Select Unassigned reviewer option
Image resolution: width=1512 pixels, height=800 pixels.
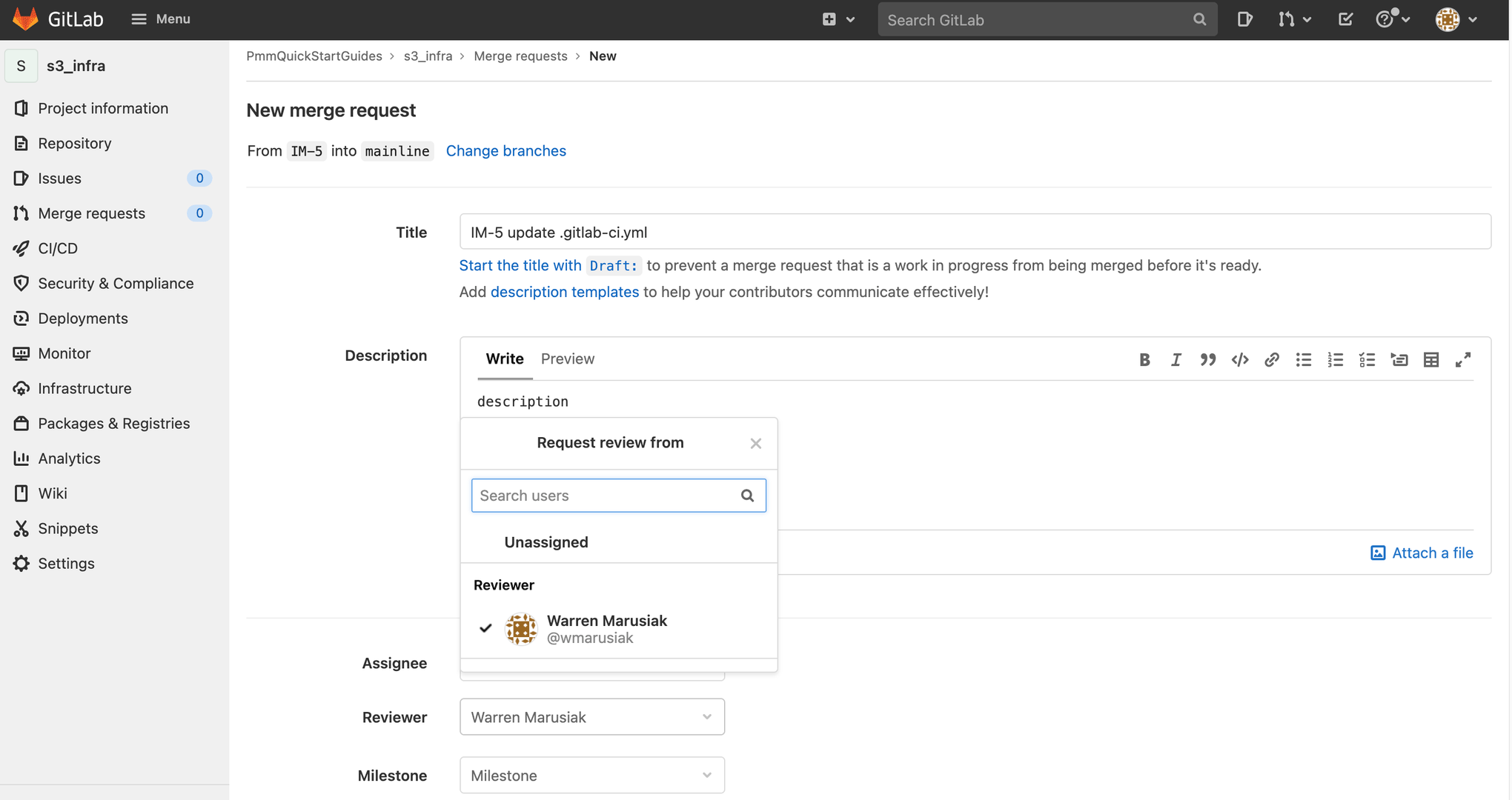point(546,541)
